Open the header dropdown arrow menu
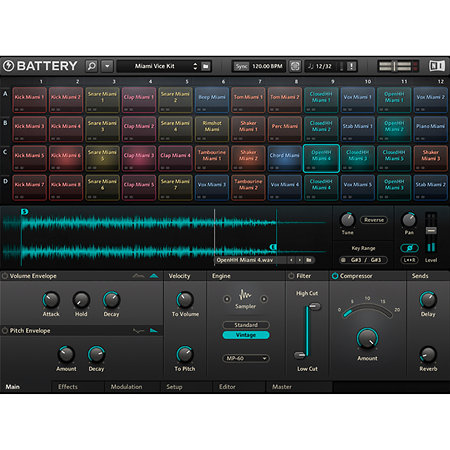 click(107, 66)
